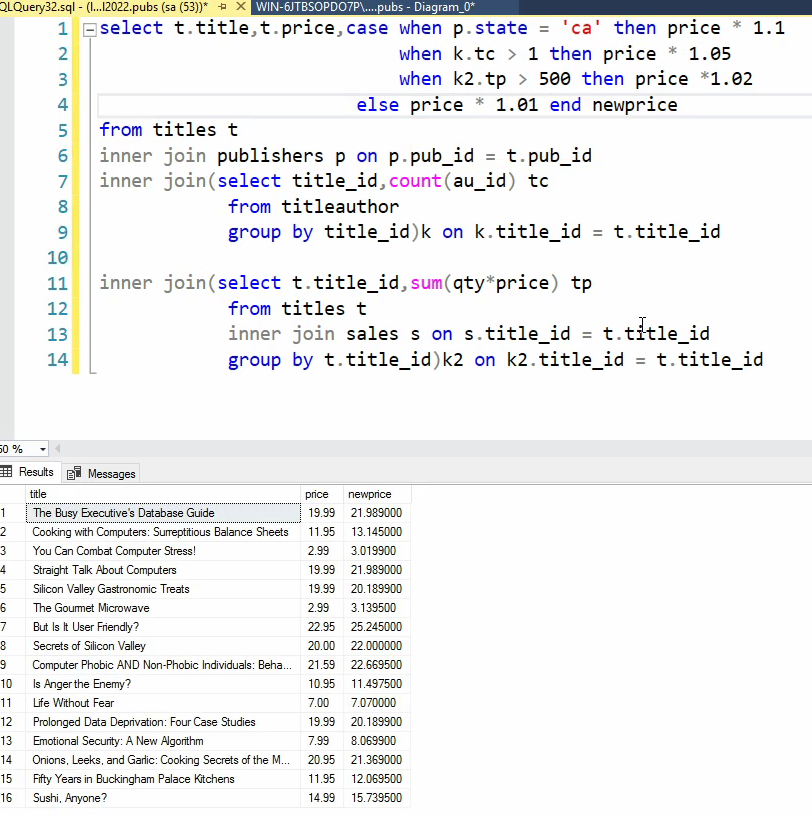Click the Results tab grid icon
This screenshot has height=817, width=812.
click(6, 472)
